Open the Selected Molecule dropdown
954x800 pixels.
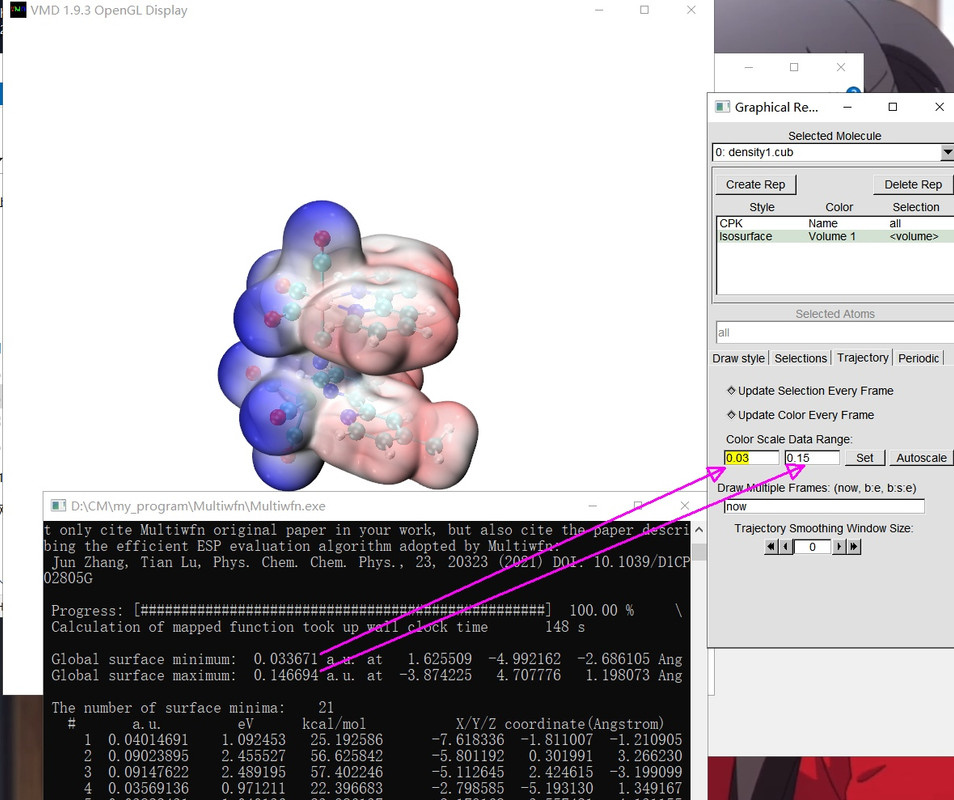pos(947,152)
